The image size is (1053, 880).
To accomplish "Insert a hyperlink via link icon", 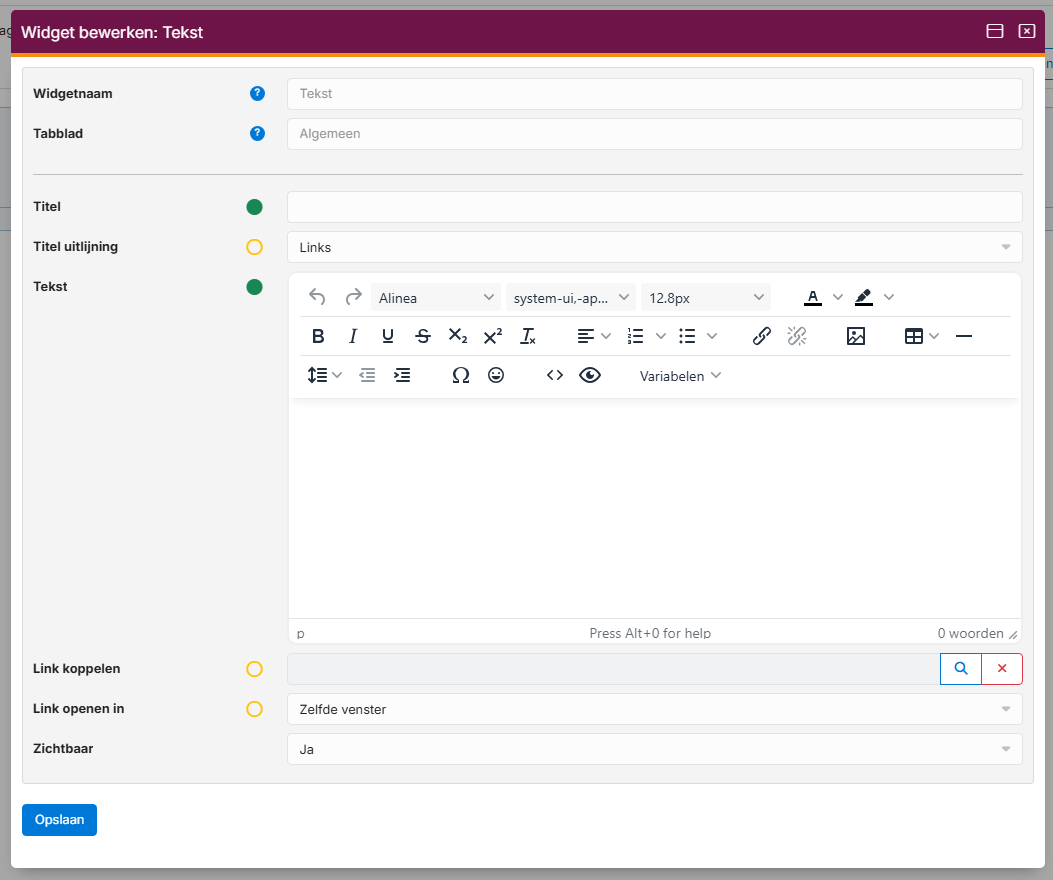I will [762, 336].
